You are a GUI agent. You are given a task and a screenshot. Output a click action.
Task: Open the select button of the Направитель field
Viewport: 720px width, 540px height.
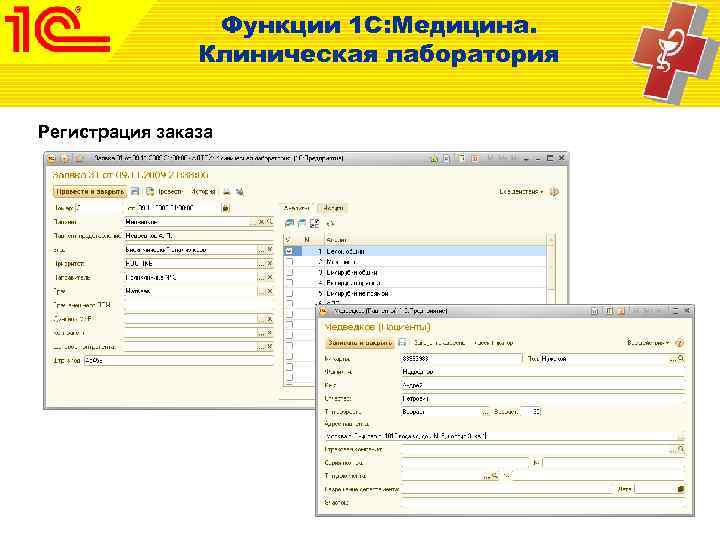pos(261,278)
